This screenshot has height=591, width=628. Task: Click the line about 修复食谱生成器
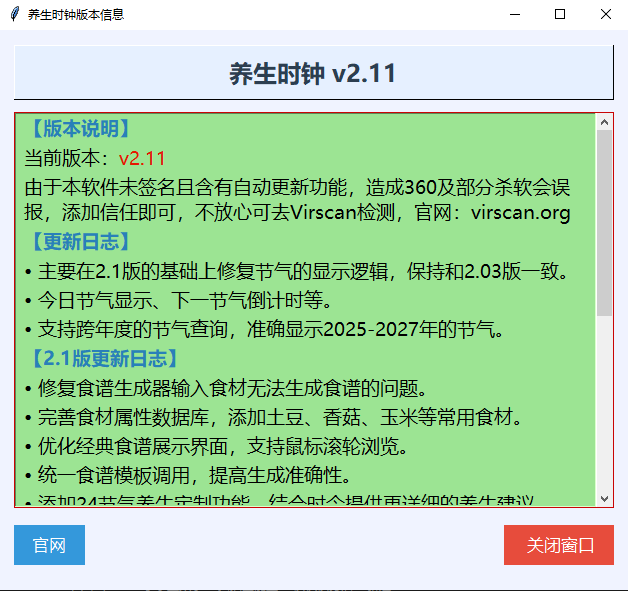coord(226,388)
